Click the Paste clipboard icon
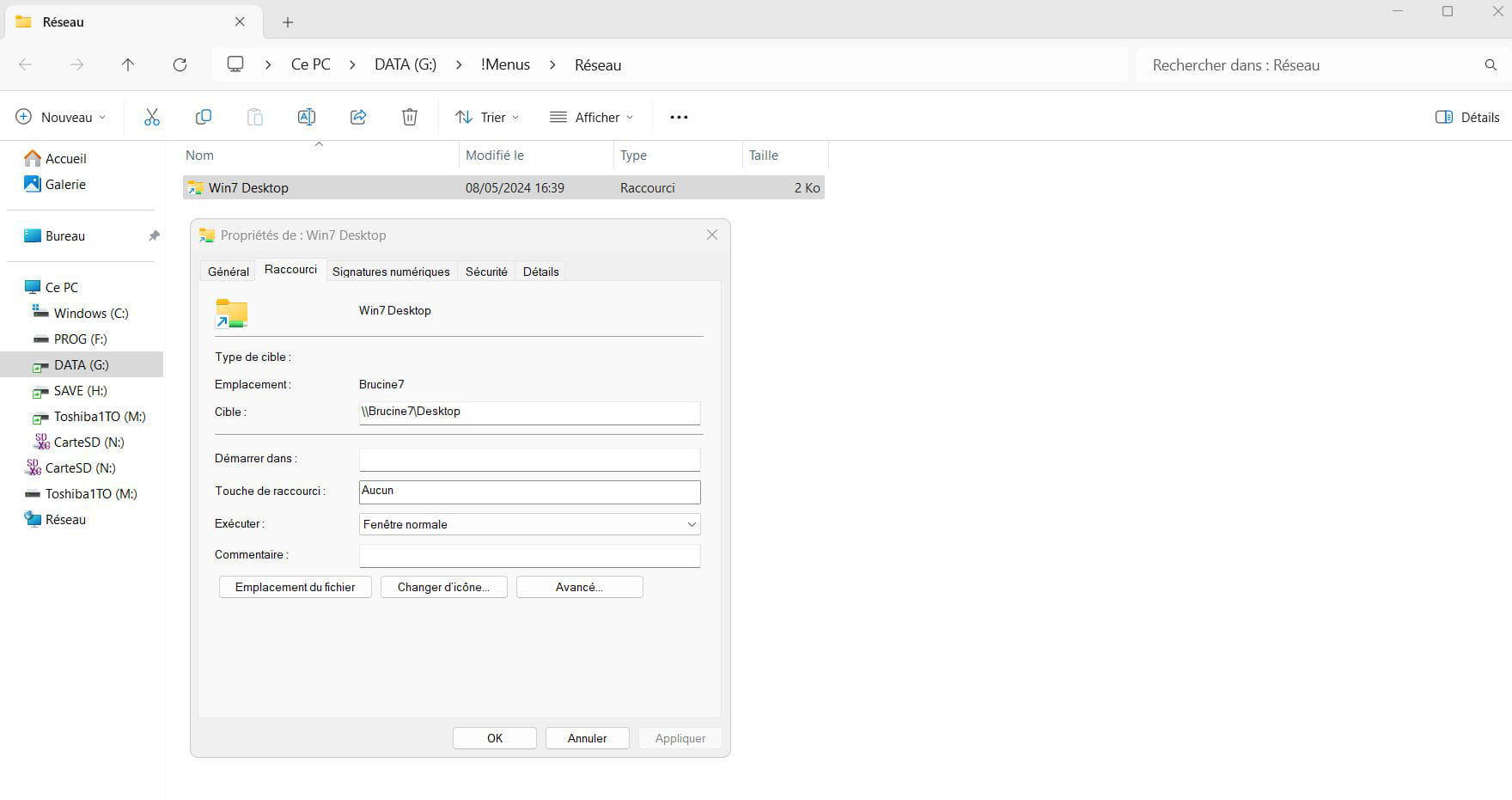This screenshot has height=800, width=1512. click(255, 117)
